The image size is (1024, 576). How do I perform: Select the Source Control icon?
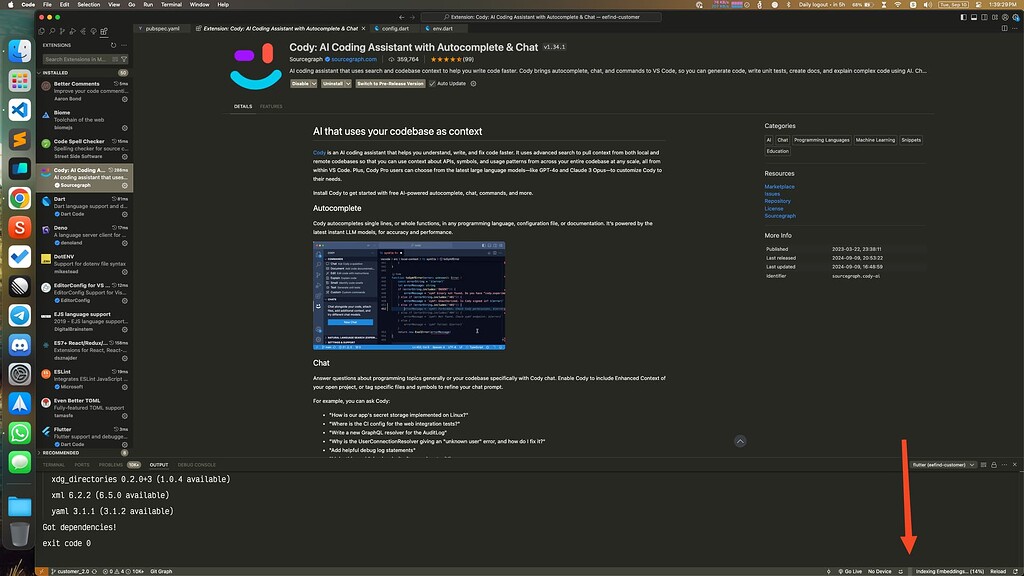(61, 32)
